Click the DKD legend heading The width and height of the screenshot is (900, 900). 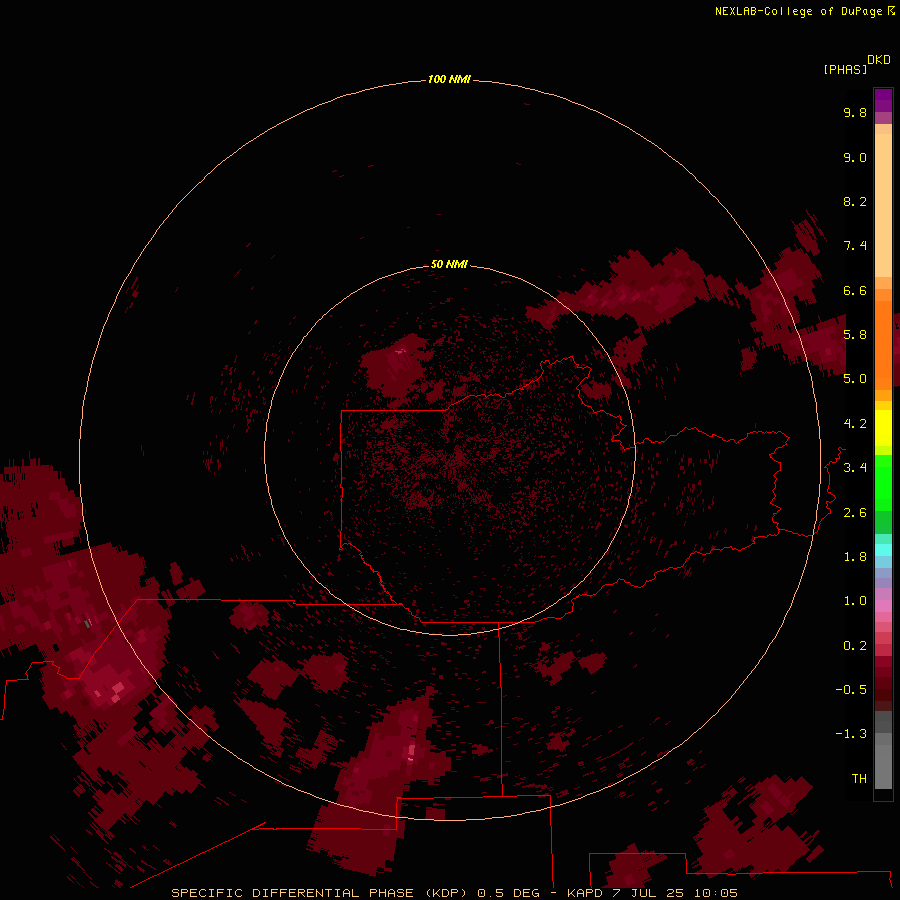click(x=879, y=60)
